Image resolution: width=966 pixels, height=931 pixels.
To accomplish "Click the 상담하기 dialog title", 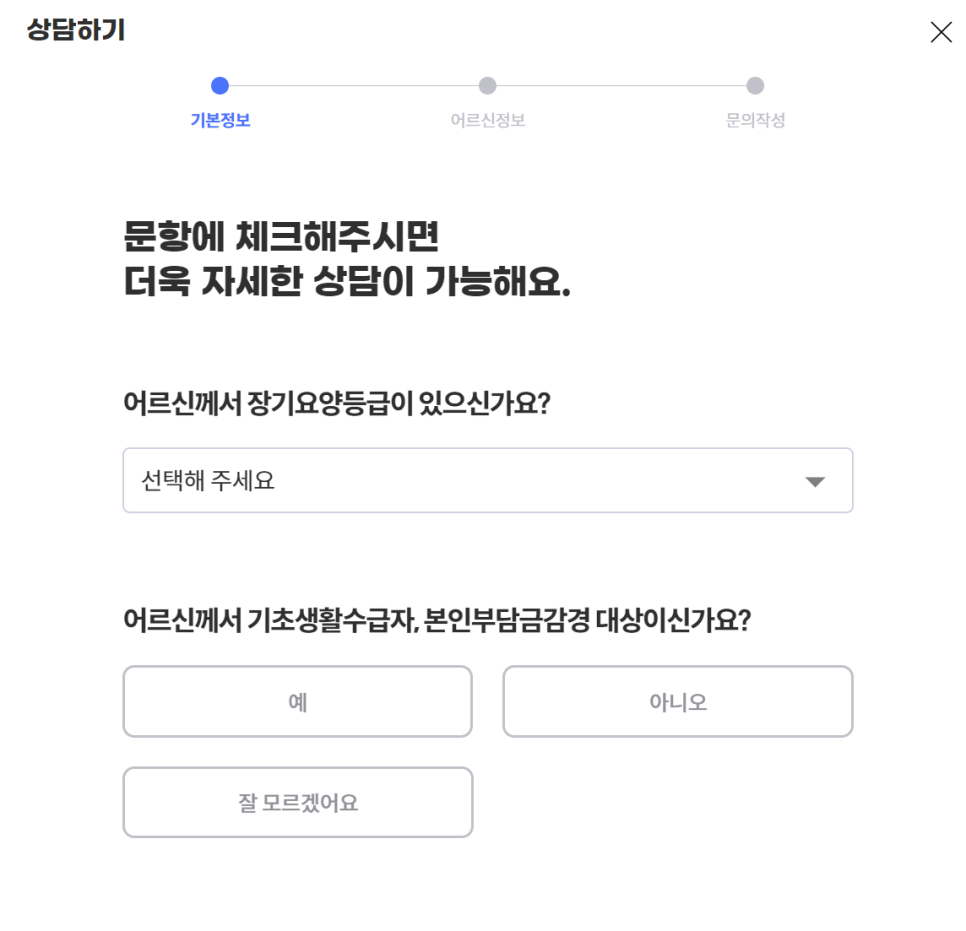I will [76, 31].
